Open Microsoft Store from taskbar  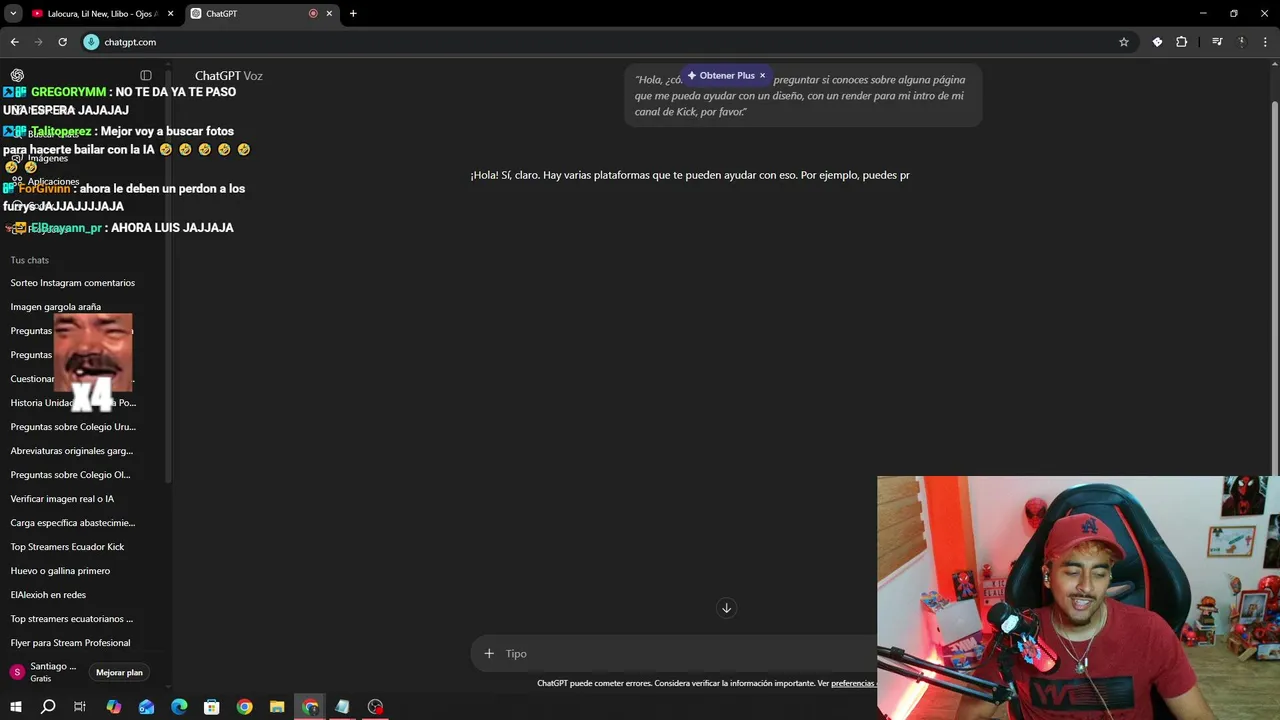[x=212, y=707]
